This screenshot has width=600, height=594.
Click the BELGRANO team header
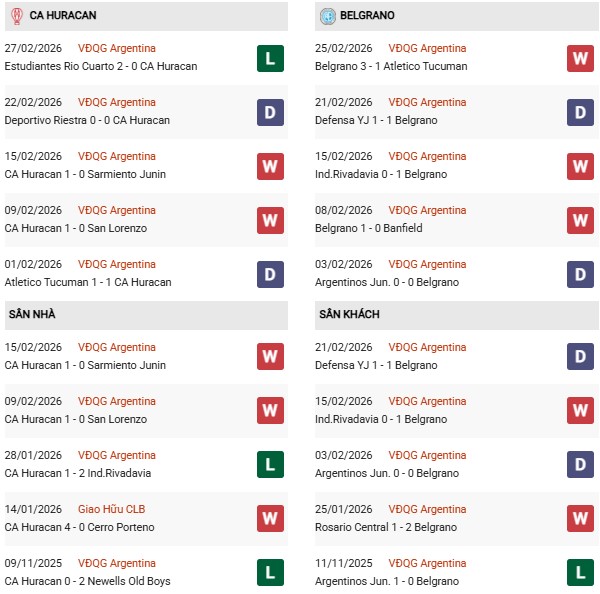(367, 16)
